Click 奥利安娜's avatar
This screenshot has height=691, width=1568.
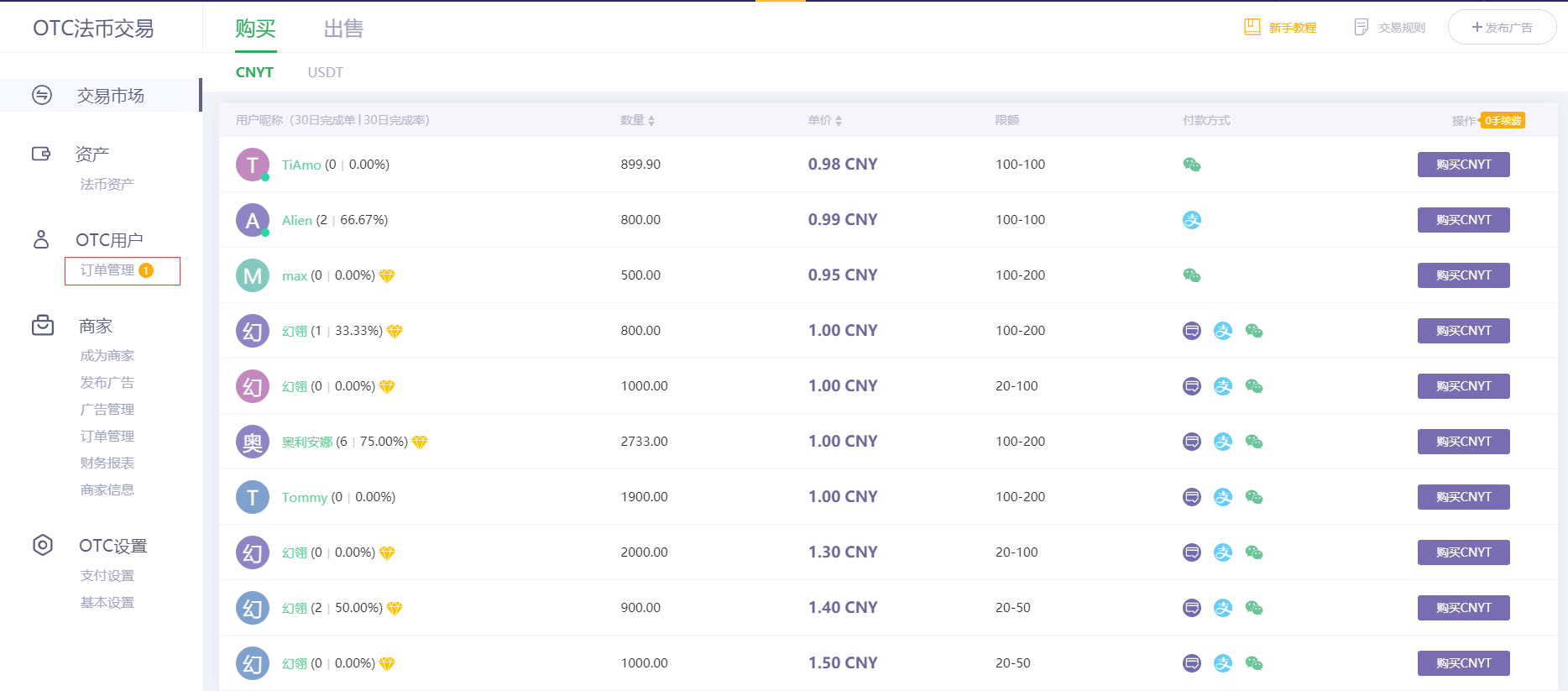coord(253,442)
